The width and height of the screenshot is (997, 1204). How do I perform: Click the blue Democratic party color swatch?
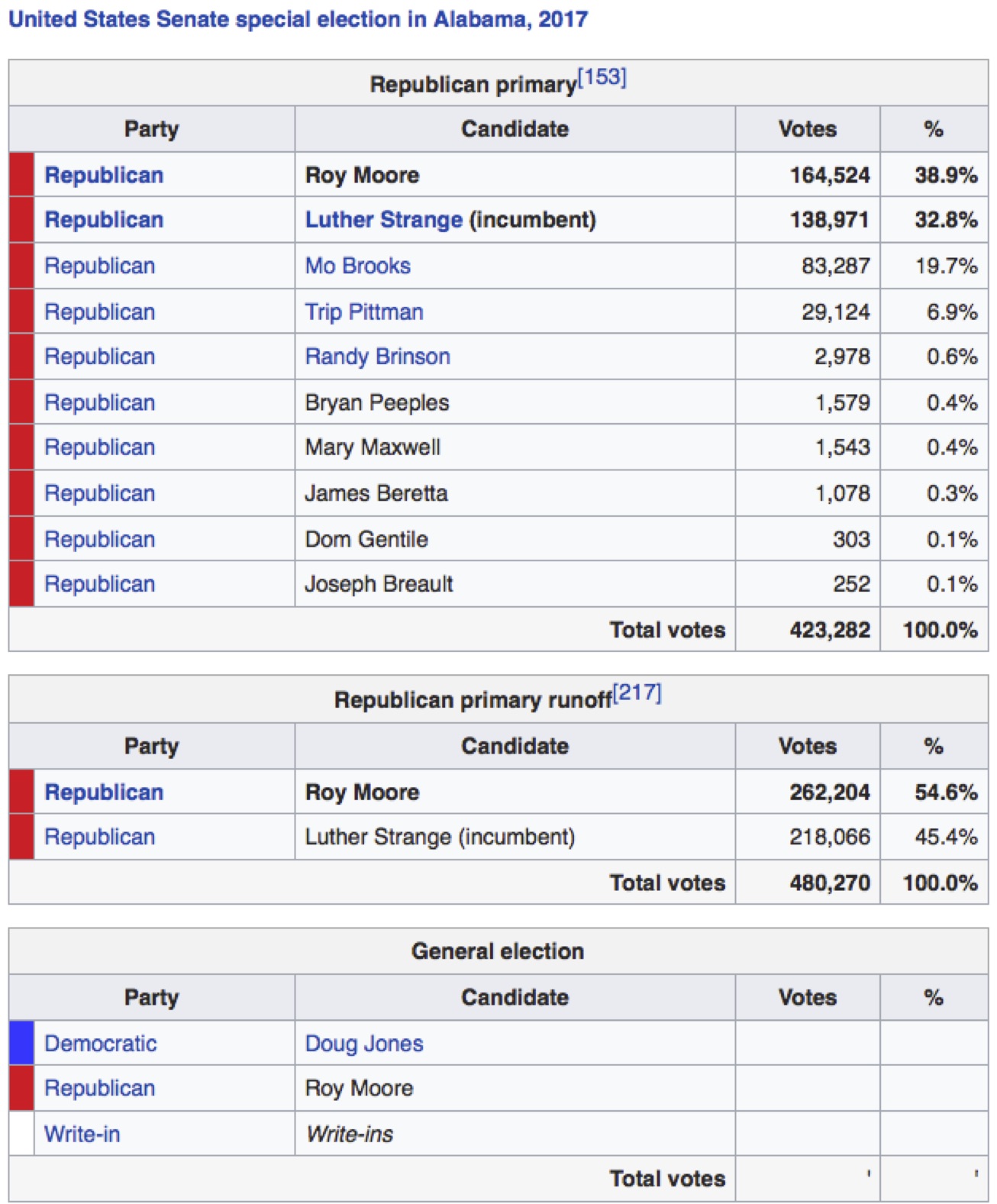(21, 1043)
